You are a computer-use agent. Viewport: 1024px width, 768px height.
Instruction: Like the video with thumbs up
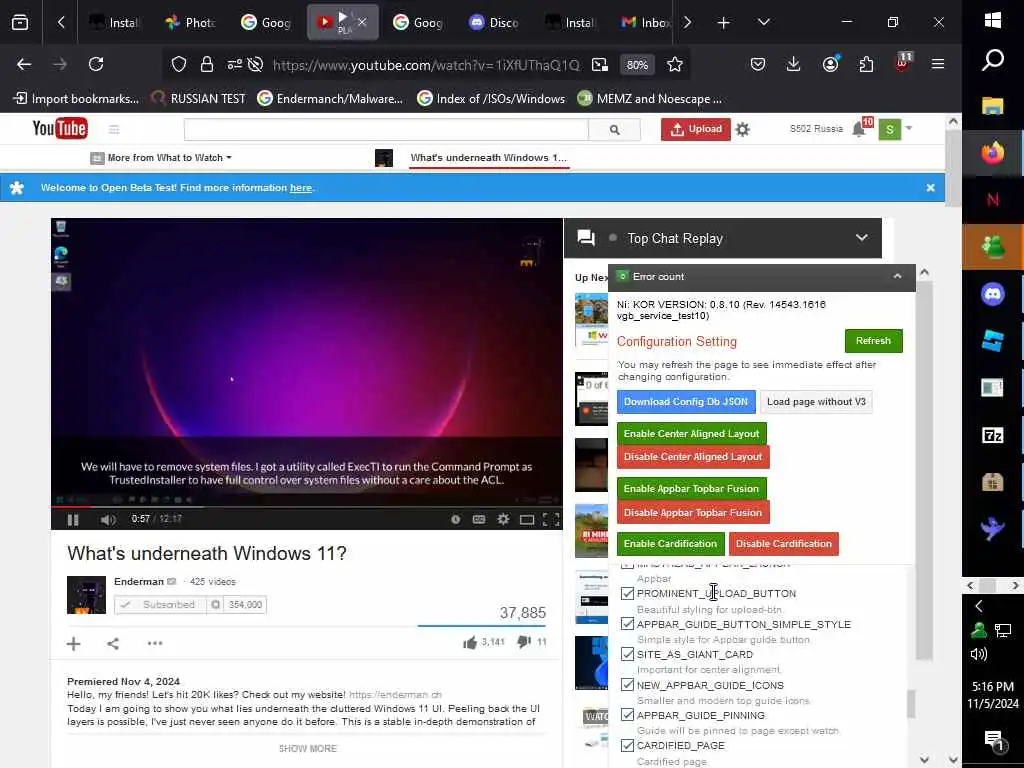pyautogui.click(x=470, y=643)
